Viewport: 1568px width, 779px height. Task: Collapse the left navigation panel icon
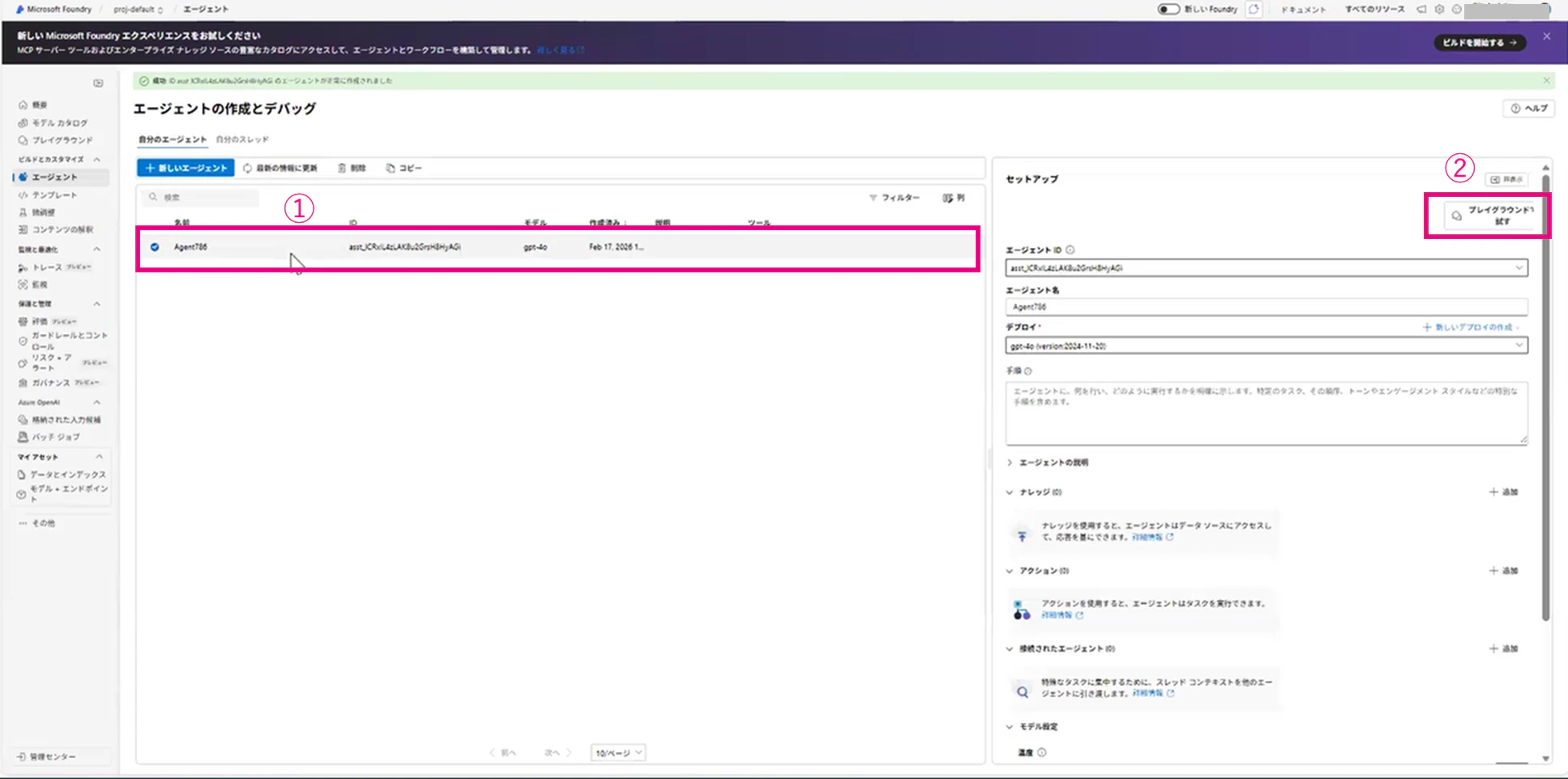pos(98,83)
